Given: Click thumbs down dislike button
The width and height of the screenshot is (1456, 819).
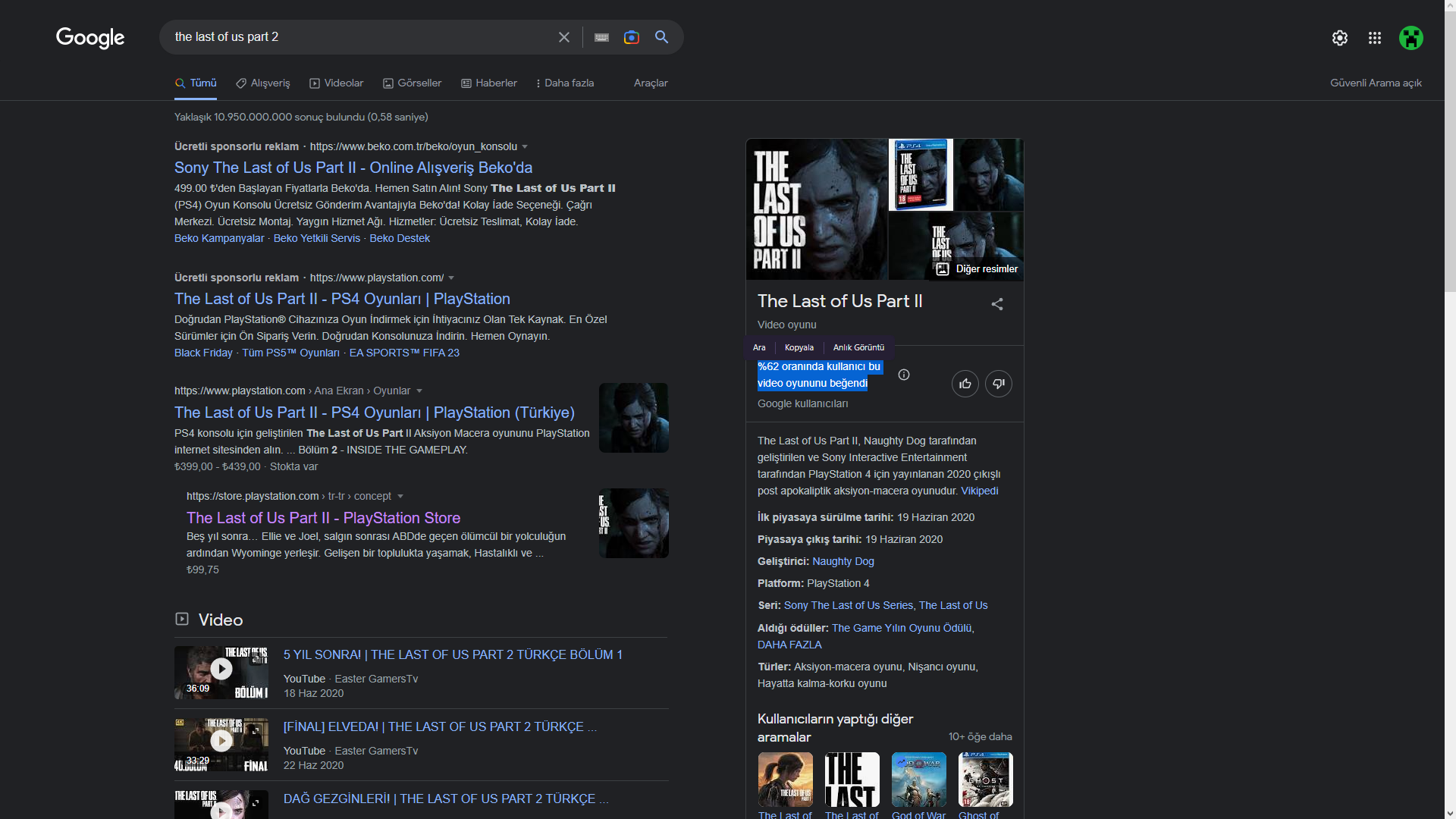Looking at the screenshot, I should (x=999, y=384).
